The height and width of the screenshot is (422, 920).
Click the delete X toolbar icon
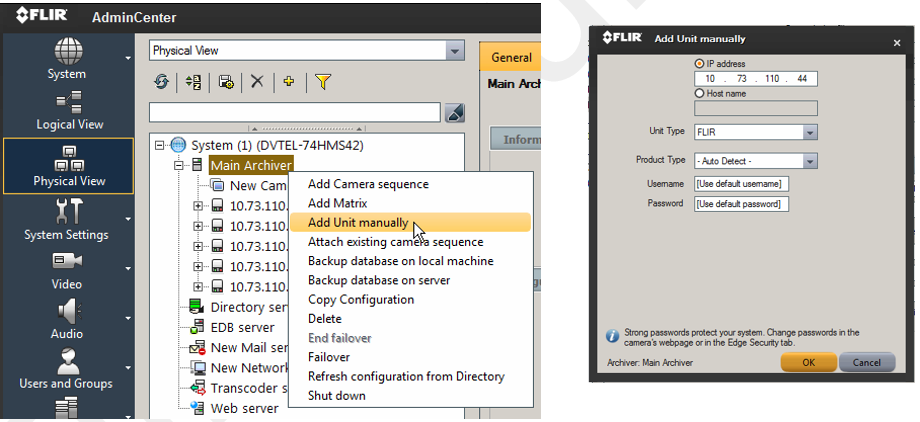pos(257,82)
